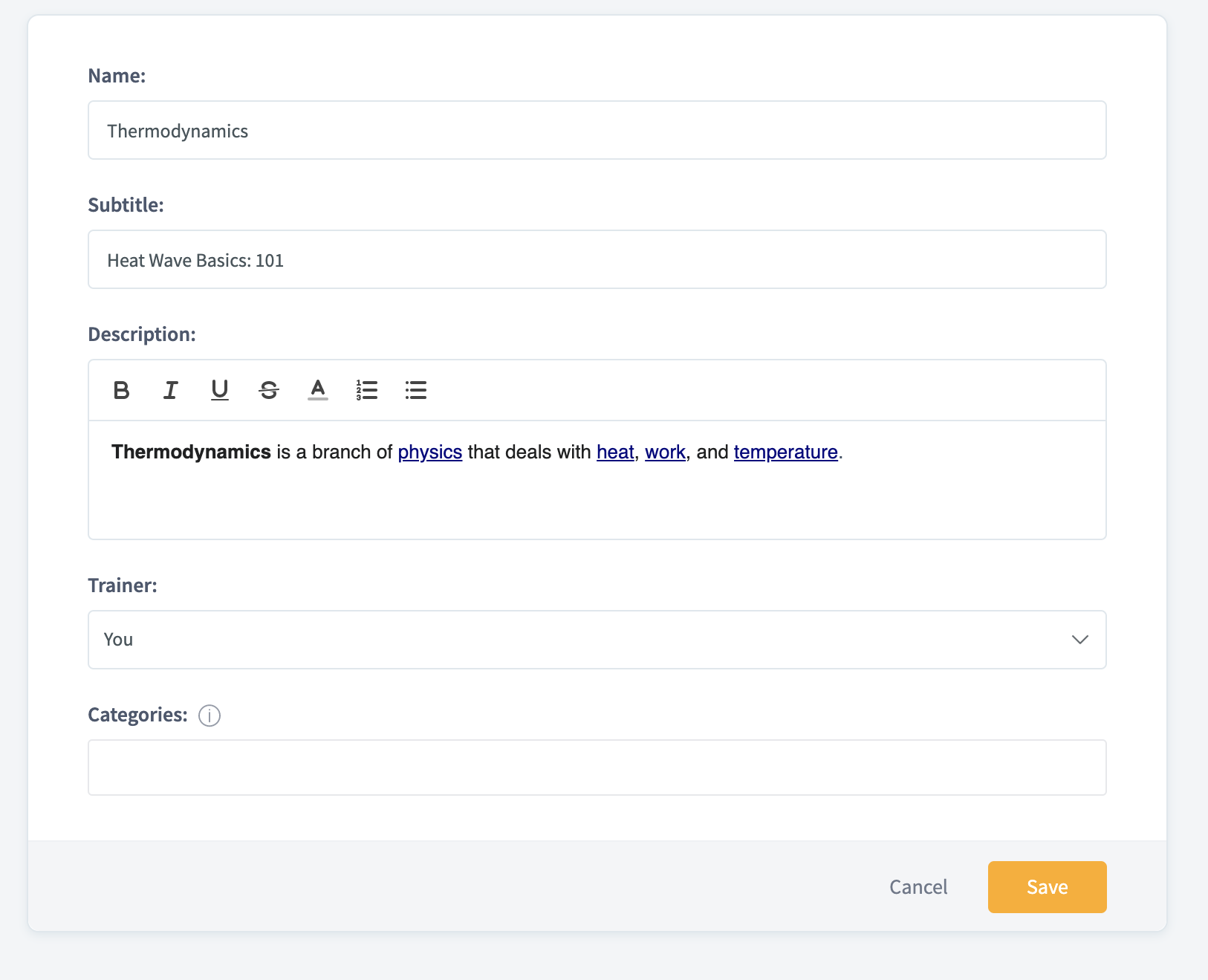This screenshot has width=1208, height=980.
Task: Apply strikethrough formatting to text
Action: coord(269,390)
